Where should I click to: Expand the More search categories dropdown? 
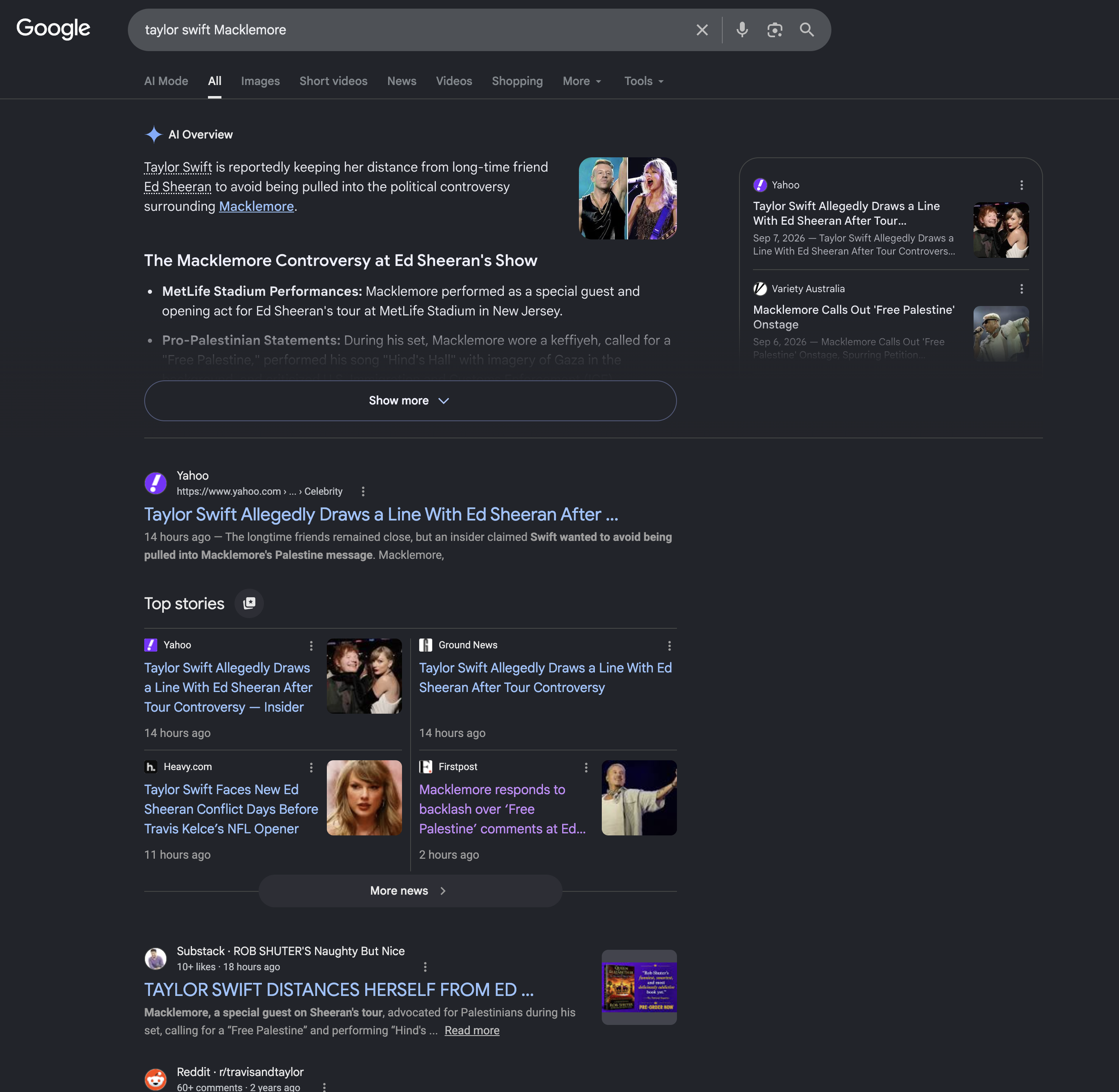coord(581,81)
